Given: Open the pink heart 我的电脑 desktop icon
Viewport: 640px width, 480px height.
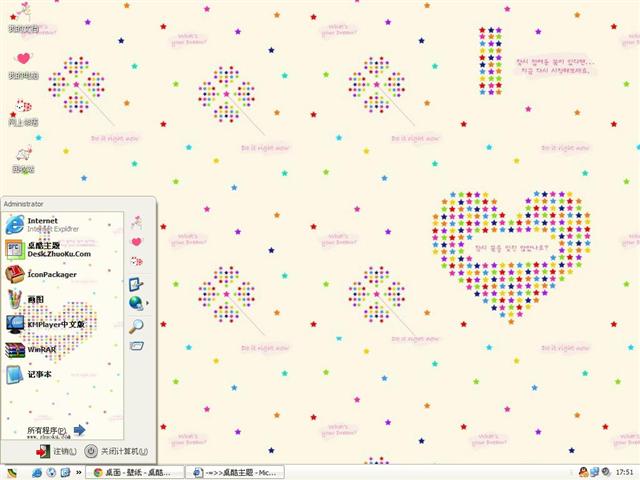Looking at the screenshot, I should (24, 66).
